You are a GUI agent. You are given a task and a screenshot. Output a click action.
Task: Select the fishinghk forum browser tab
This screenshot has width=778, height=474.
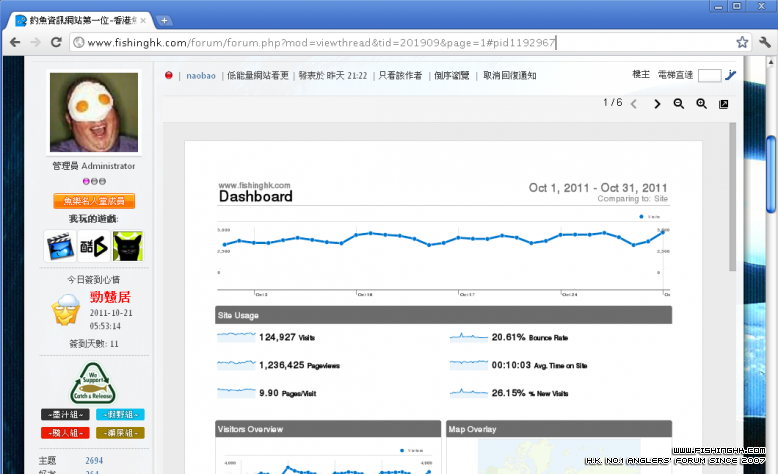79,20
